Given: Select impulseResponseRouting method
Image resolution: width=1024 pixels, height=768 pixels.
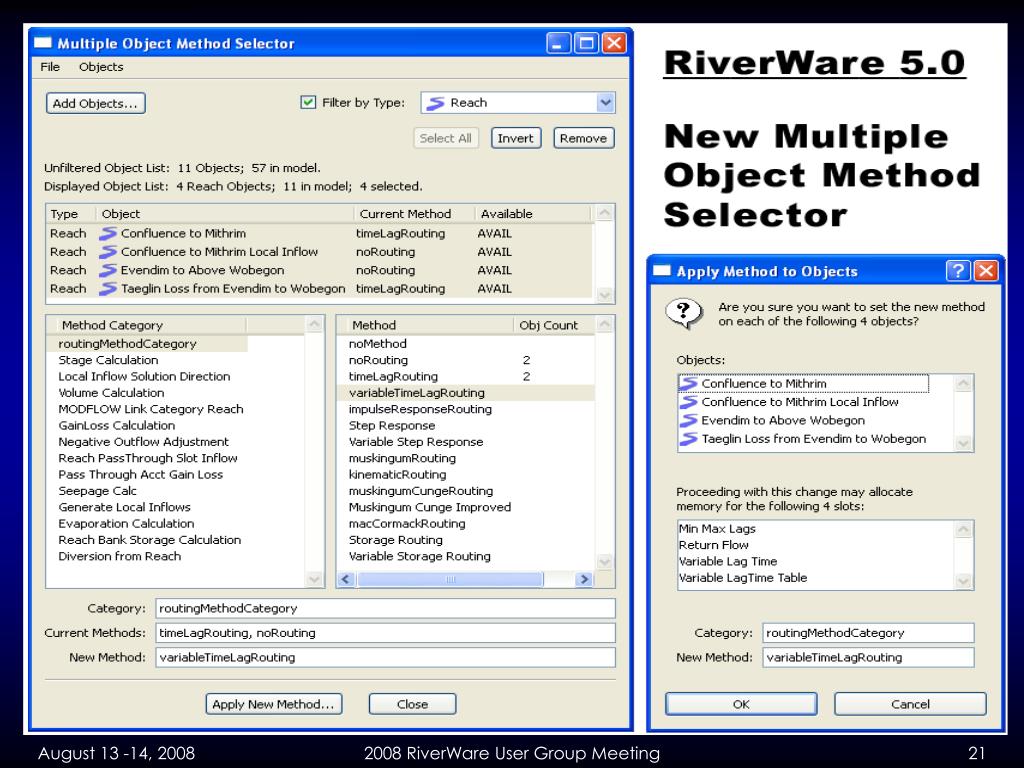Looking at the screenshot, I should (x=420, y=409).
